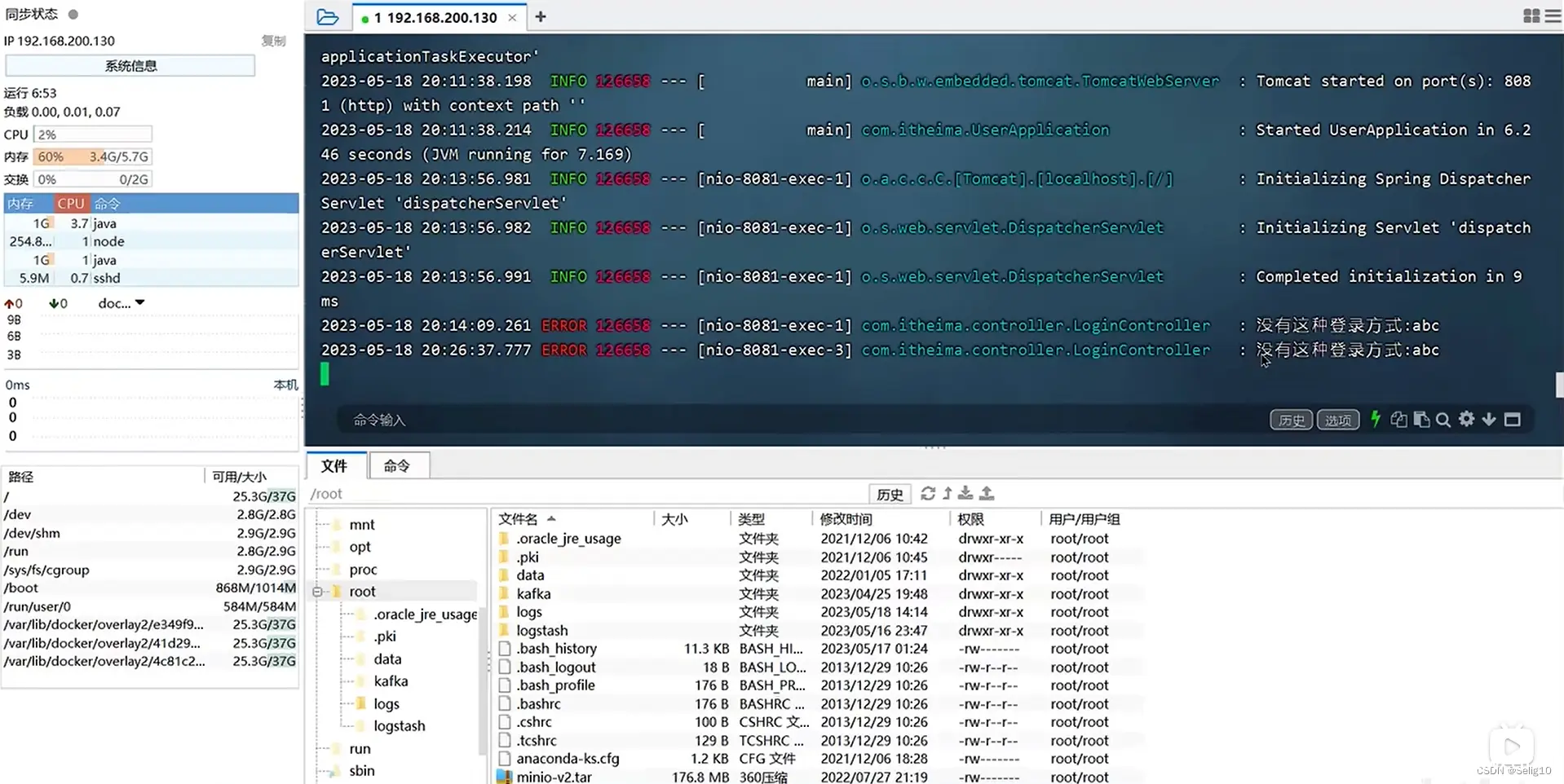The width and height of the screenshot is (1564, 784).
Task: Select the node process row
Action: (152, 241)
